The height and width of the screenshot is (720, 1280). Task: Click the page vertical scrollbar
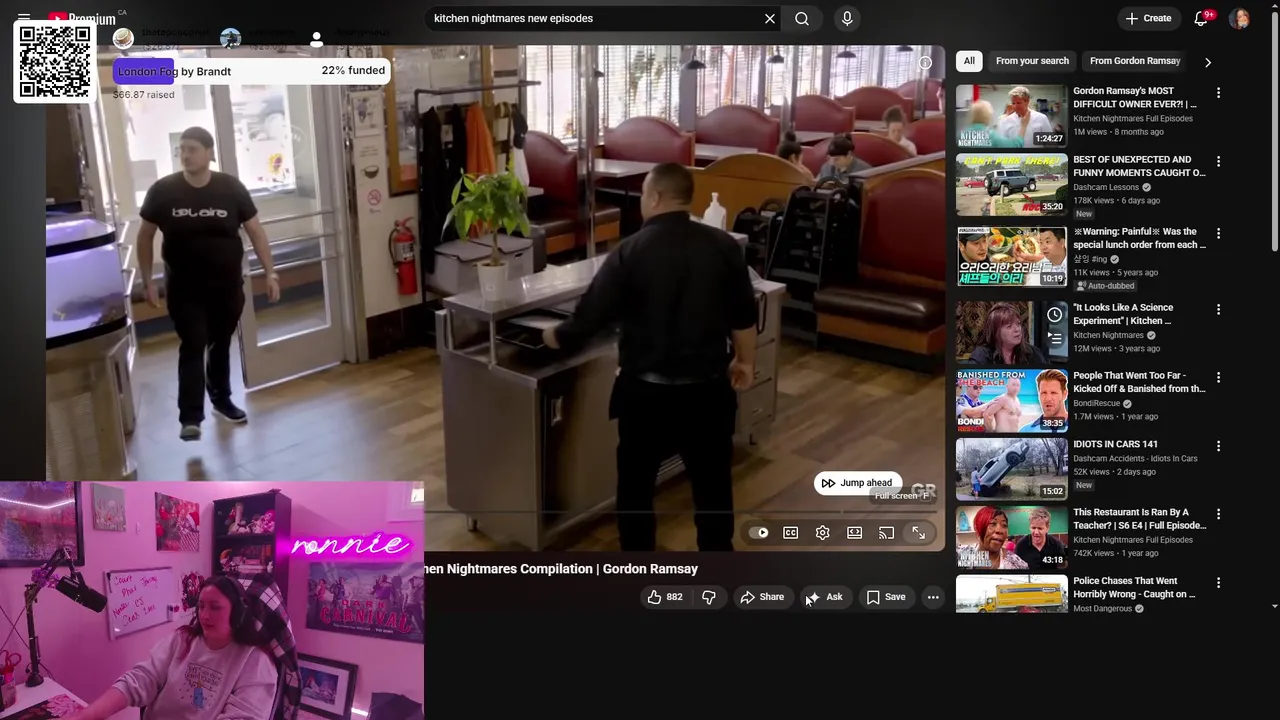point(1274,130)
